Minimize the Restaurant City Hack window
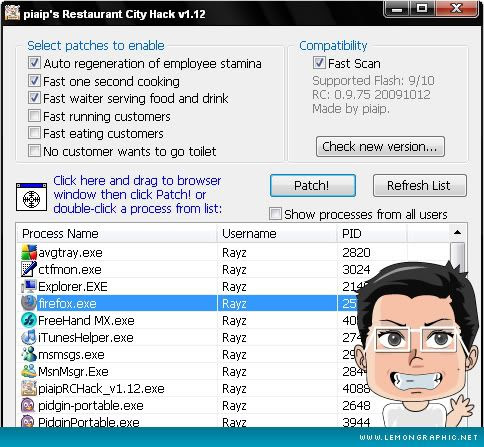The height and width of the screenshot is (447, 484). (x=397, y=8)
